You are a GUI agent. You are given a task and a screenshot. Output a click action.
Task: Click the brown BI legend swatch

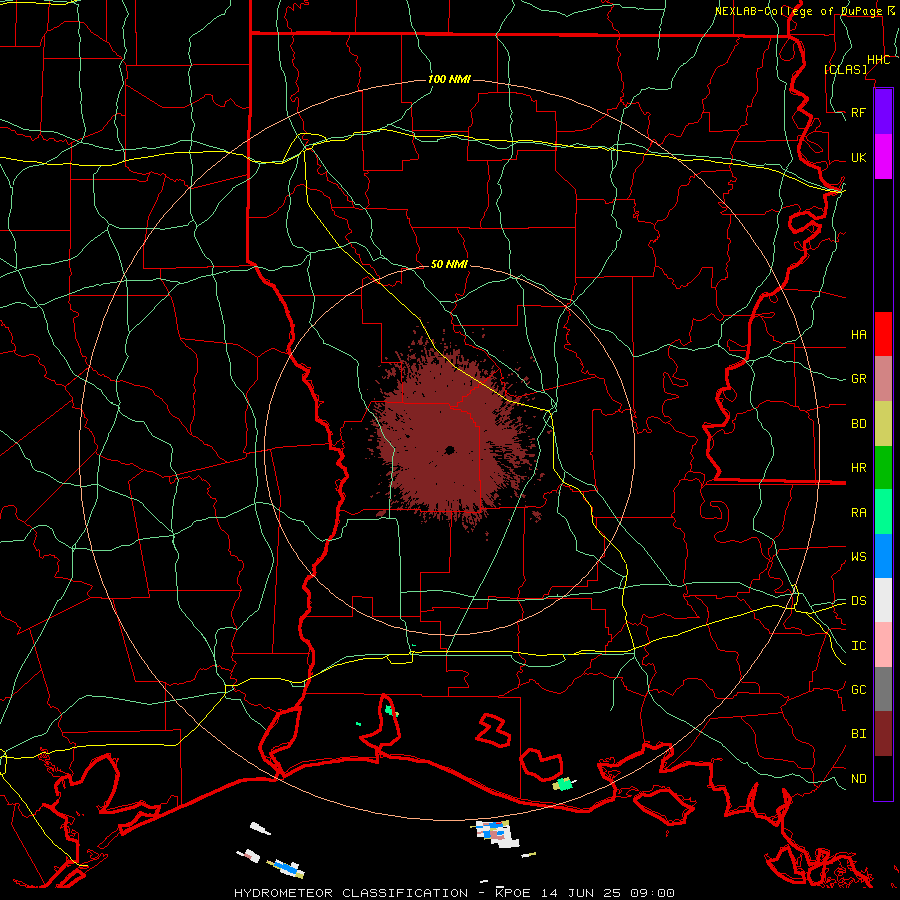point(883,734)
